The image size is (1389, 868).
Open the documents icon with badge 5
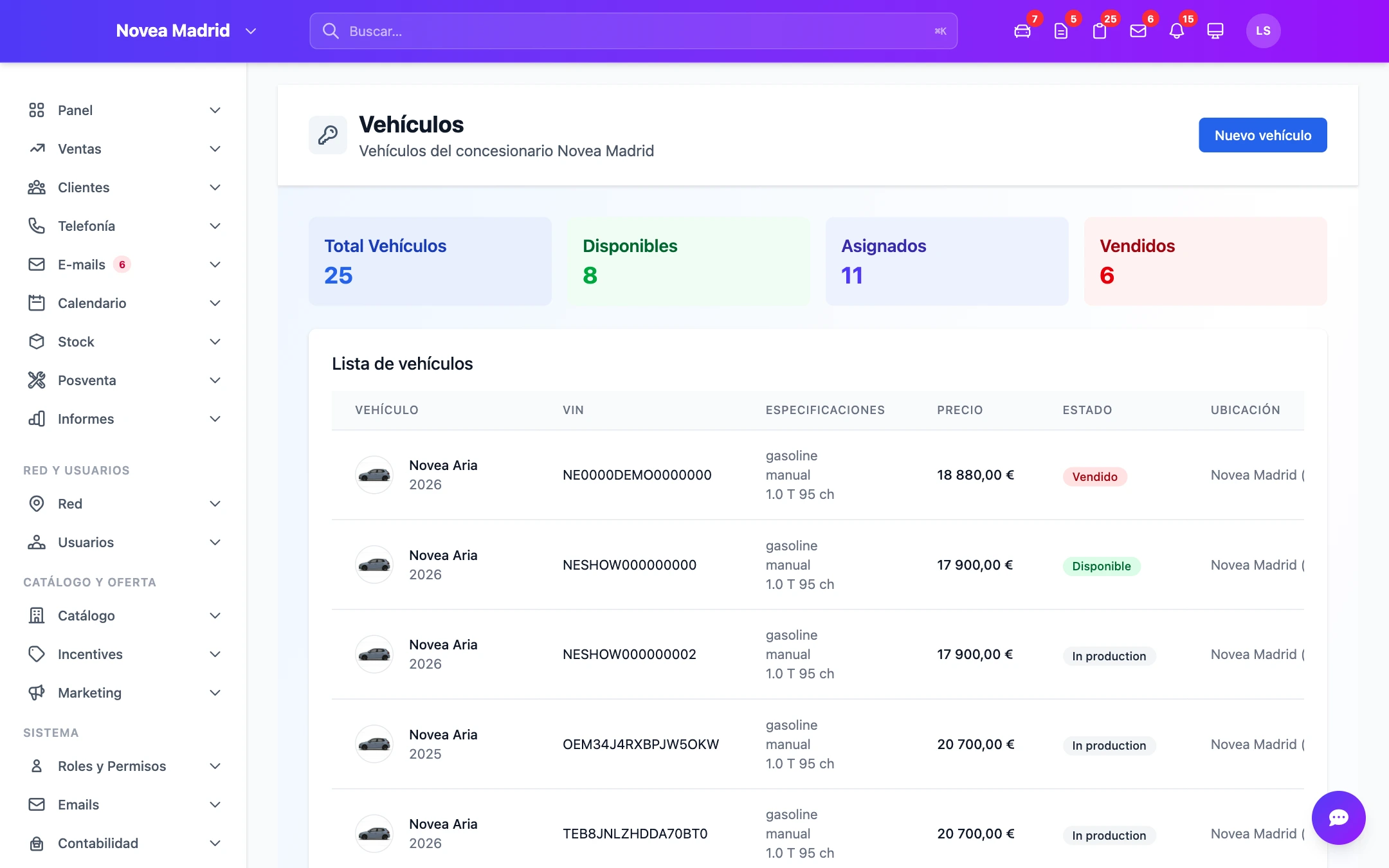coord(1061,31)
